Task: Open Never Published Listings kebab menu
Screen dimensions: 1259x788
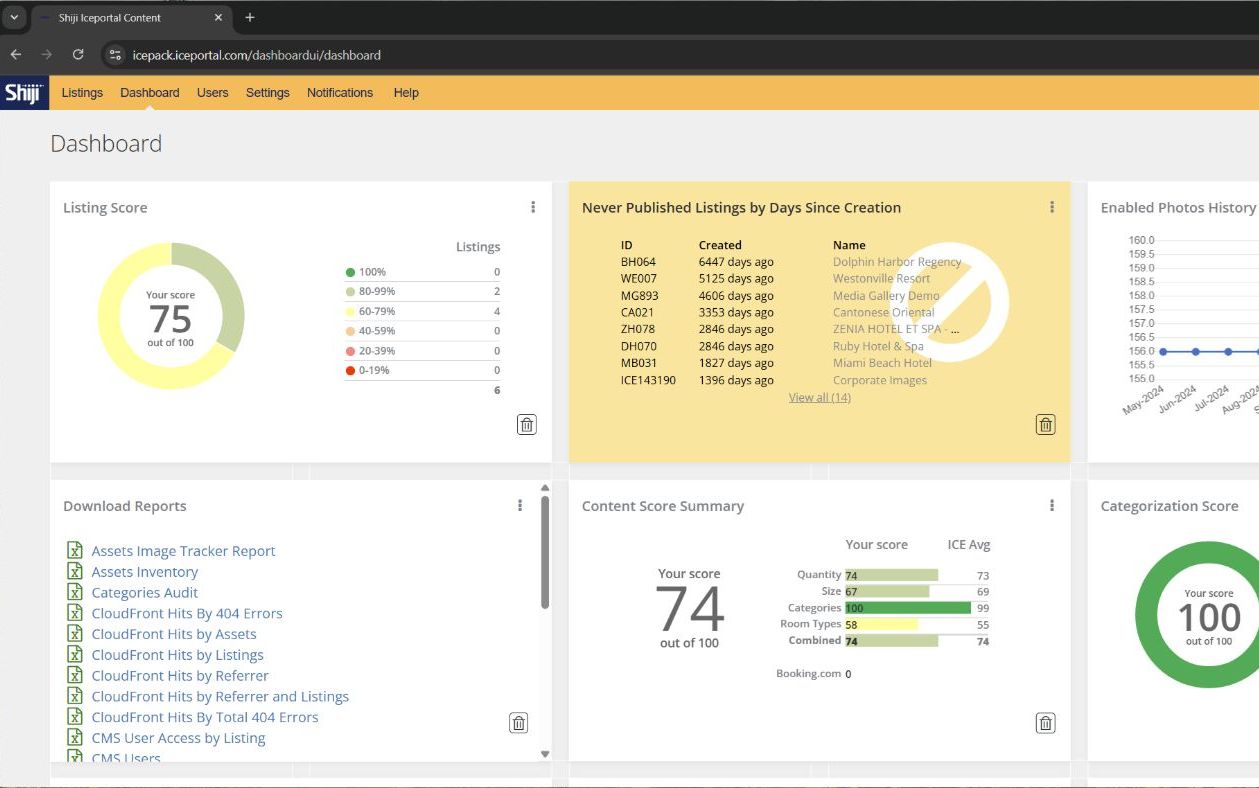Action: [x=1052, y=207]
